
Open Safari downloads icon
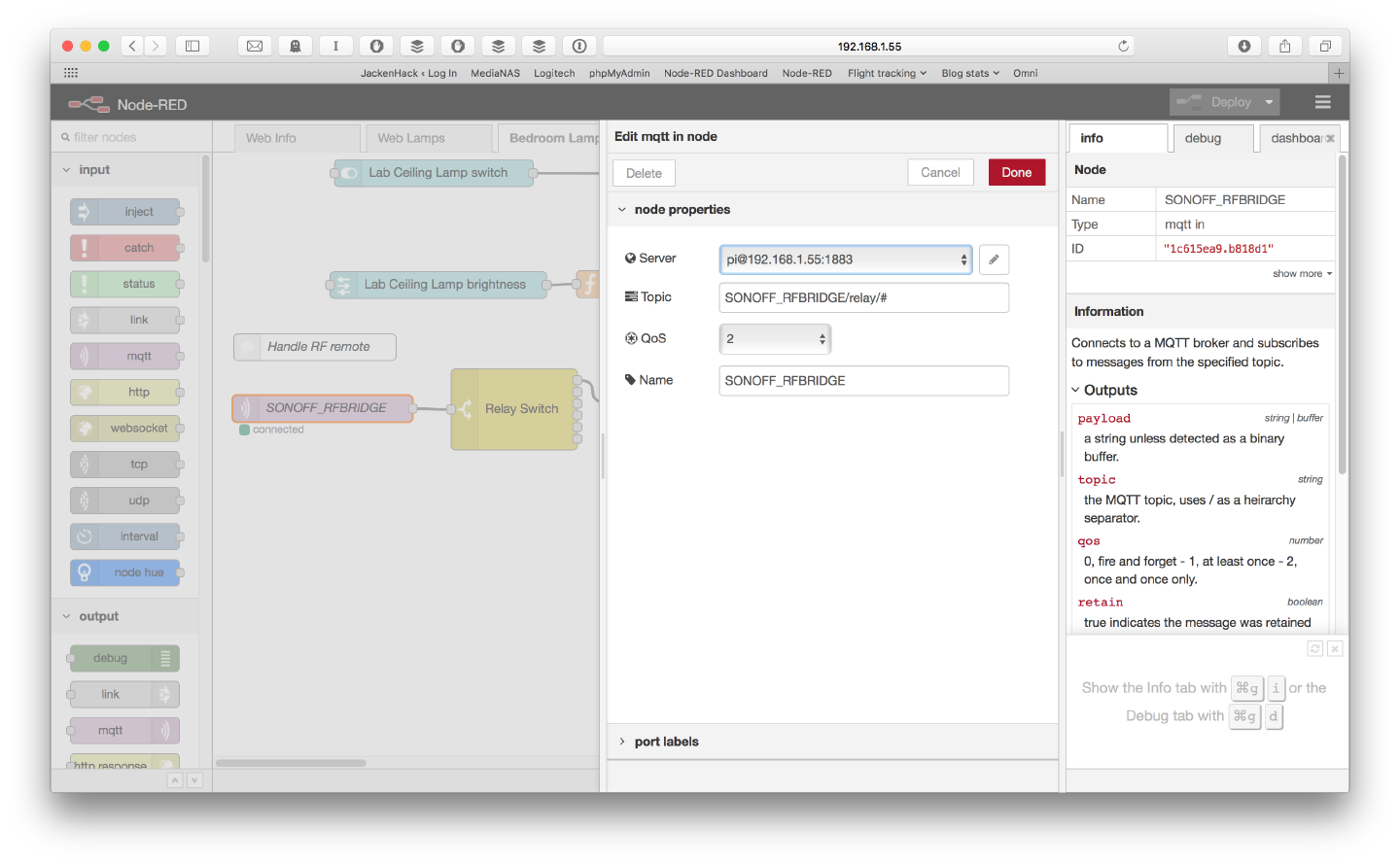(x=1244, y=46)
